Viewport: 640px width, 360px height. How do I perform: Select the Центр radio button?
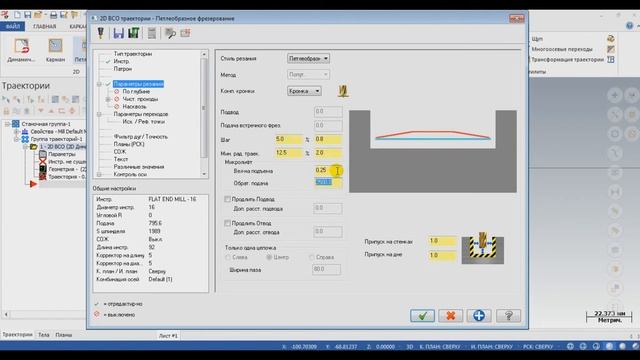click(x=269, y=257)
